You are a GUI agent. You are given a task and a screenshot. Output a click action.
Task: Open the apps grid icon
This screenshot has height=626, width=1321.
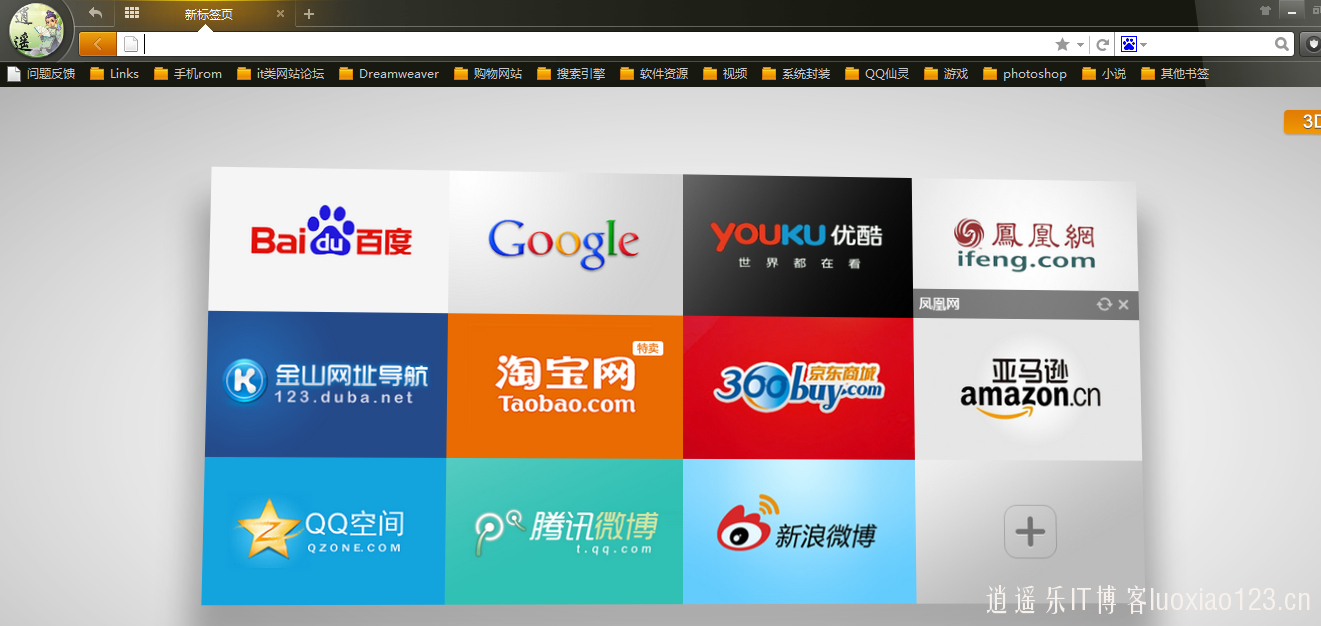(x=132, y=13)
